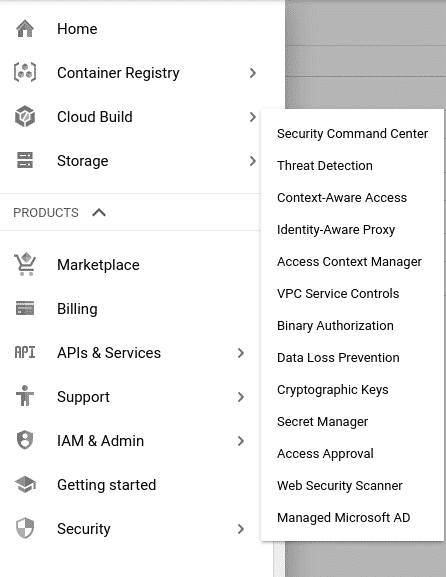Go to Home in navigation
Image resolution: width=446 pixels, height=577 pixels.
(77, 29)
